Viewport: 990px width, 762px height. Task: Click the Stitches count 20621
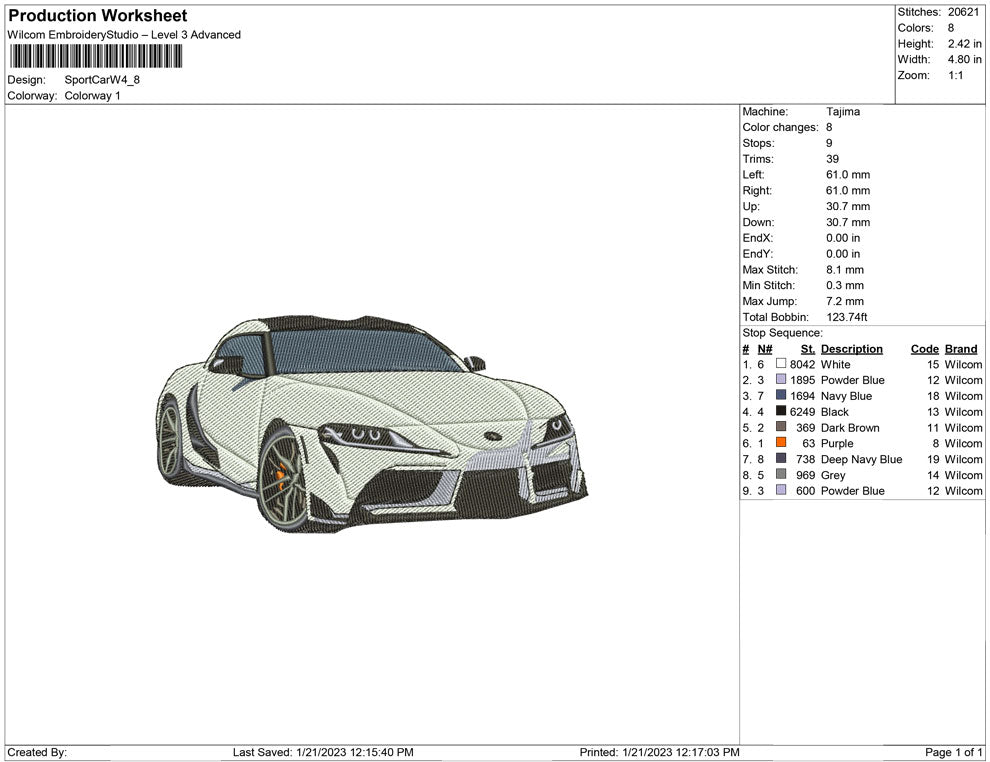point(964,12)
